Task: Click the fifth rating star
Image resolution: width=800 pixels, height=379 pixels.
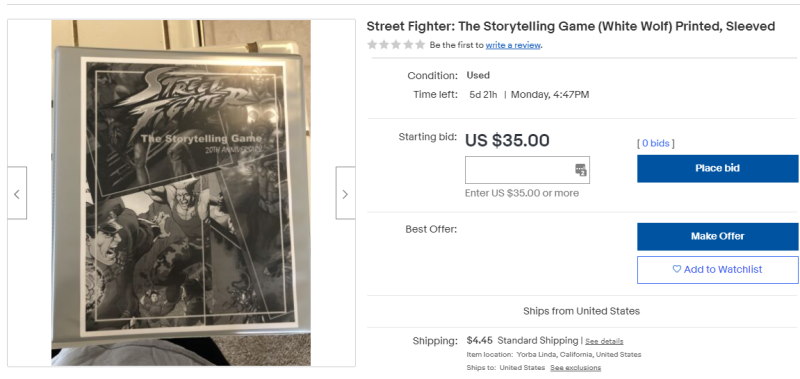Action: [x=420, y=45]
